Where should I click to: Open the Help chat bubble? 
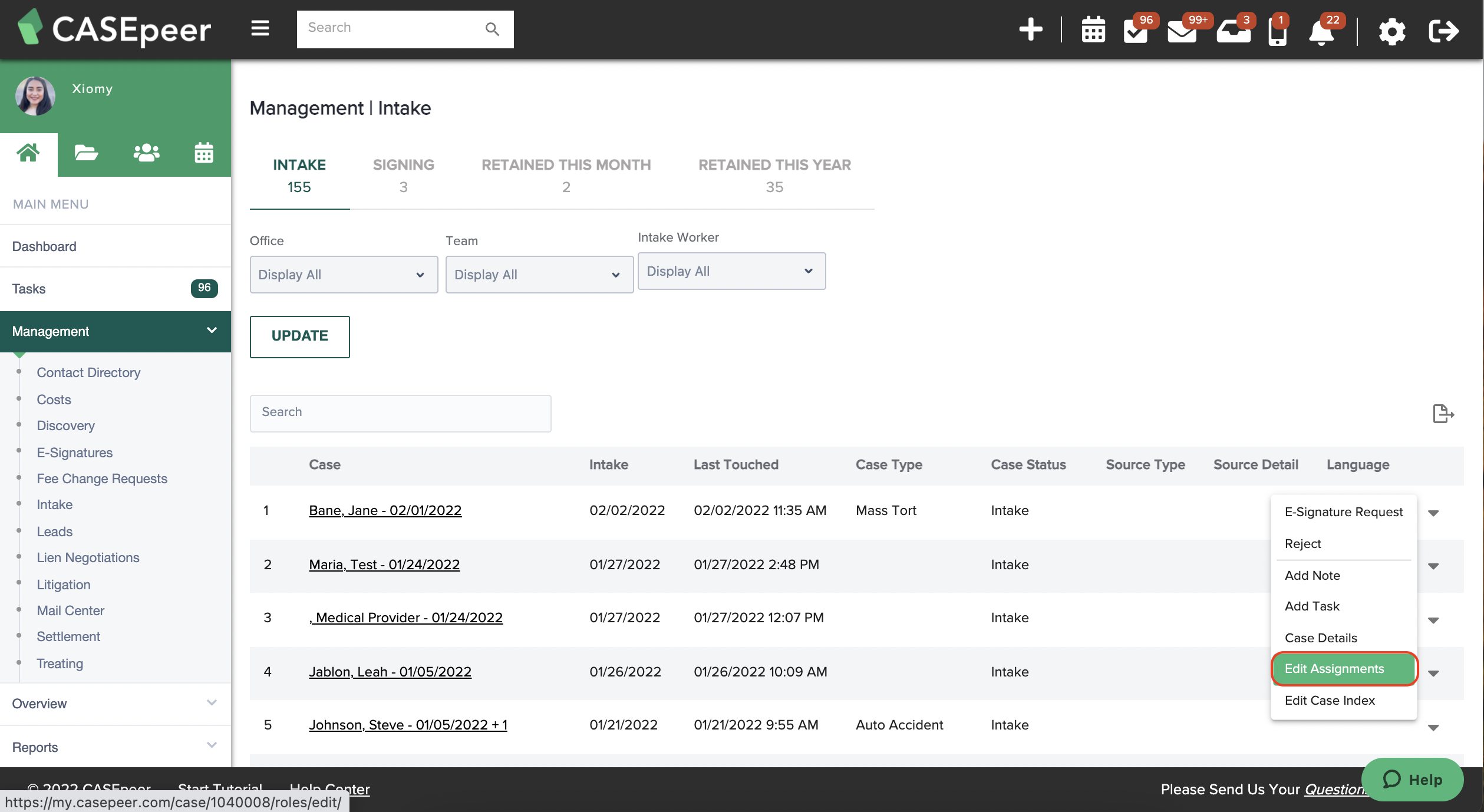1412,779
